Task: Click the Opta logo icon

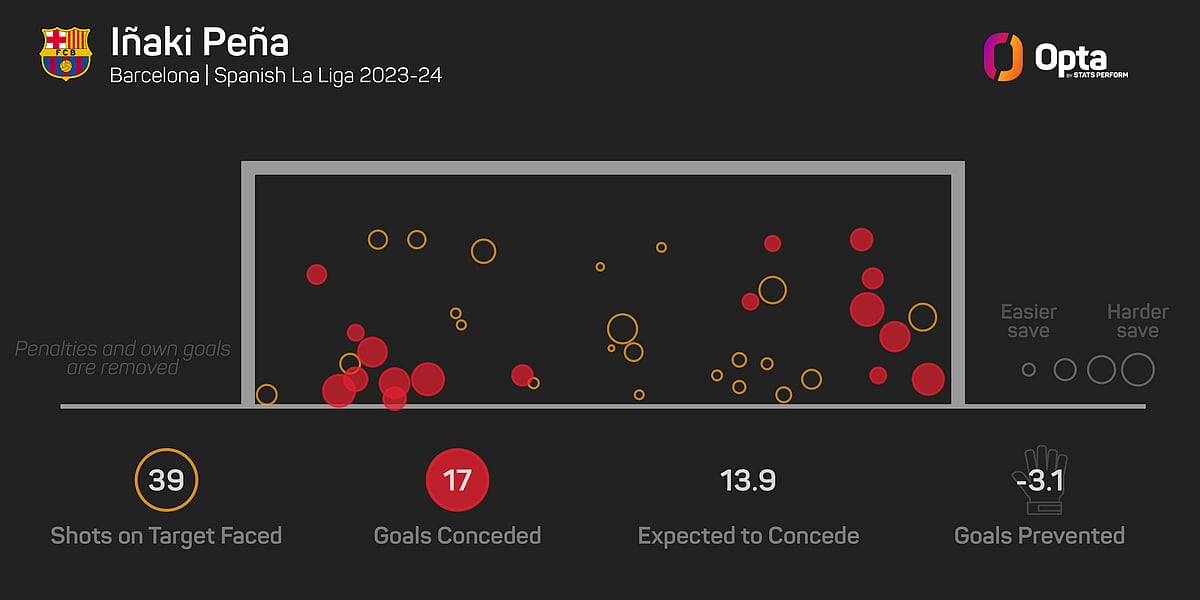Action: (x=1003, y=57)
